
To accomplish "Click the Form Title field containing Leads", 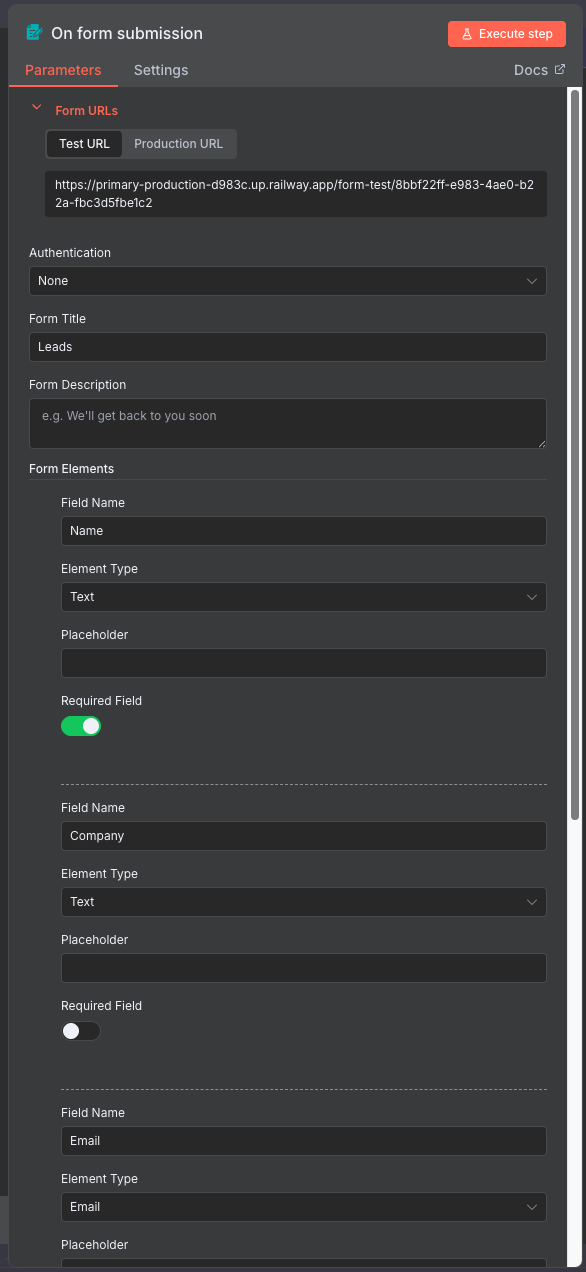I will (x=288, y=346).
